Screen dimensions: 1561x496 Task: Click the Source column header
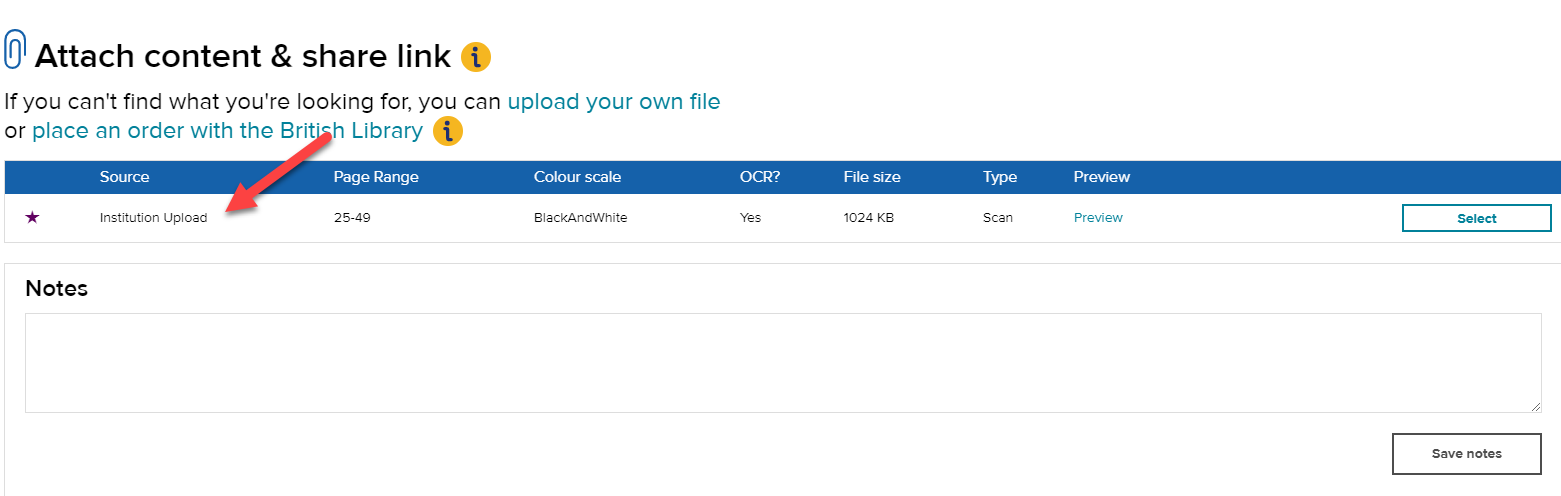point(124,177)
